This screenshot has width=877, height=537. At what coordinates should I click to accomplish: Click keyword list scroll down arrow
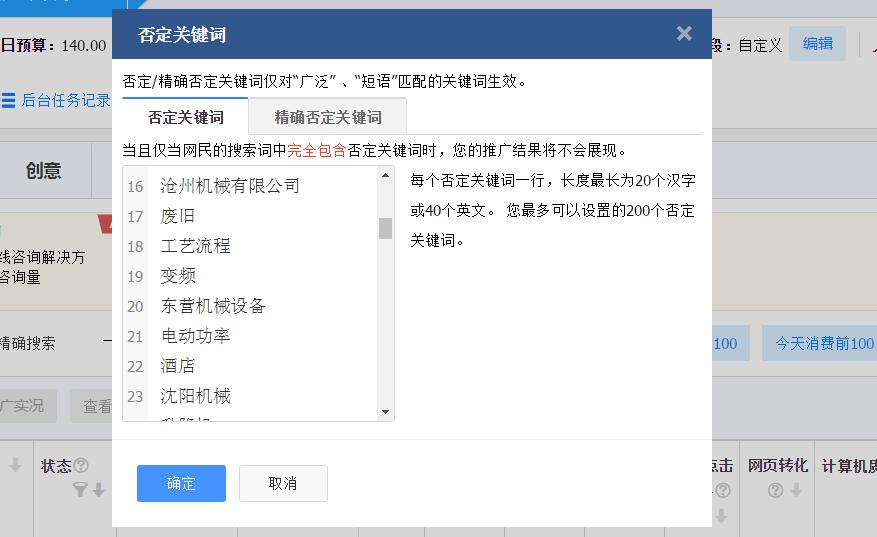pyautogui.click(x=385, y=412)
